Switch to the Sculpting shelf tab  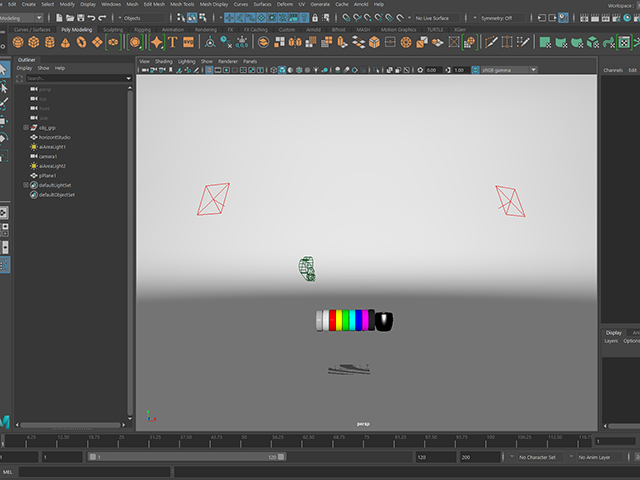click(113, 30)
